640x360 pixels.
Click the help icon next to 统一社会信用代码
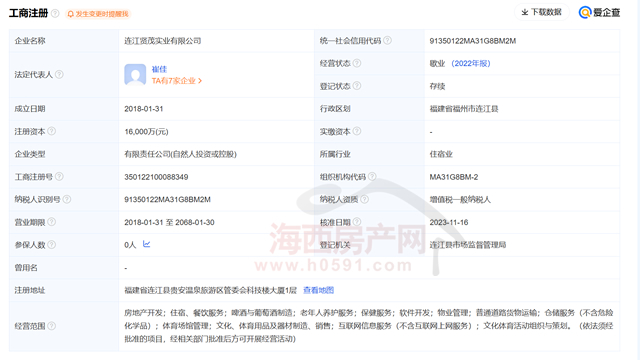pyautogui.click(x=387, y=40)
